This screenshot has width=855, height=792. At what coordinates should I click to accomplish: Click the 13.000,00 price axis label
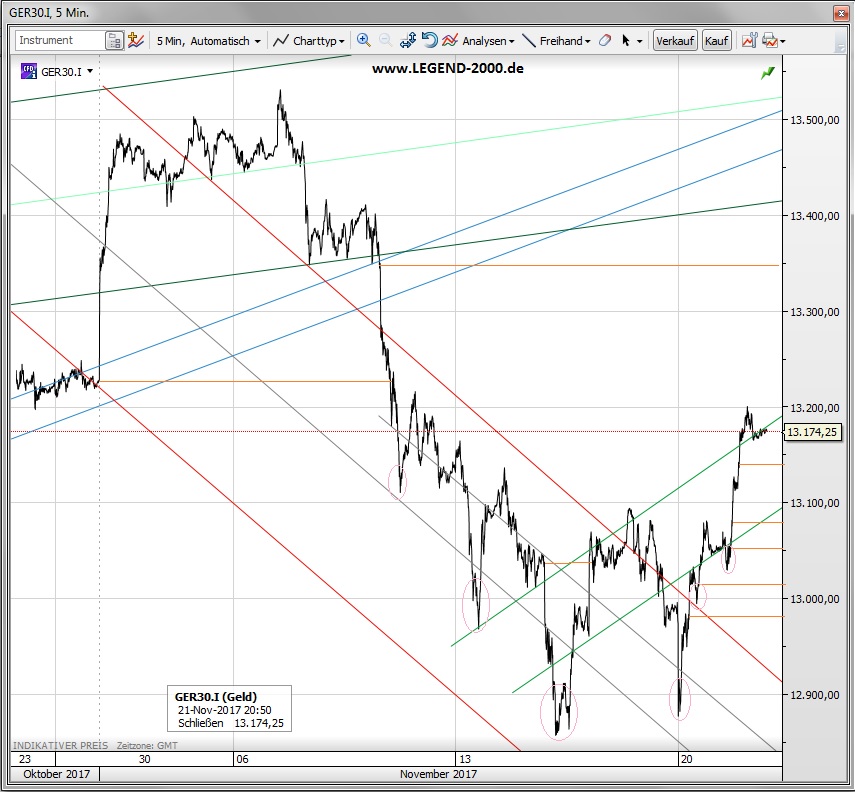(x=815, y=599)
